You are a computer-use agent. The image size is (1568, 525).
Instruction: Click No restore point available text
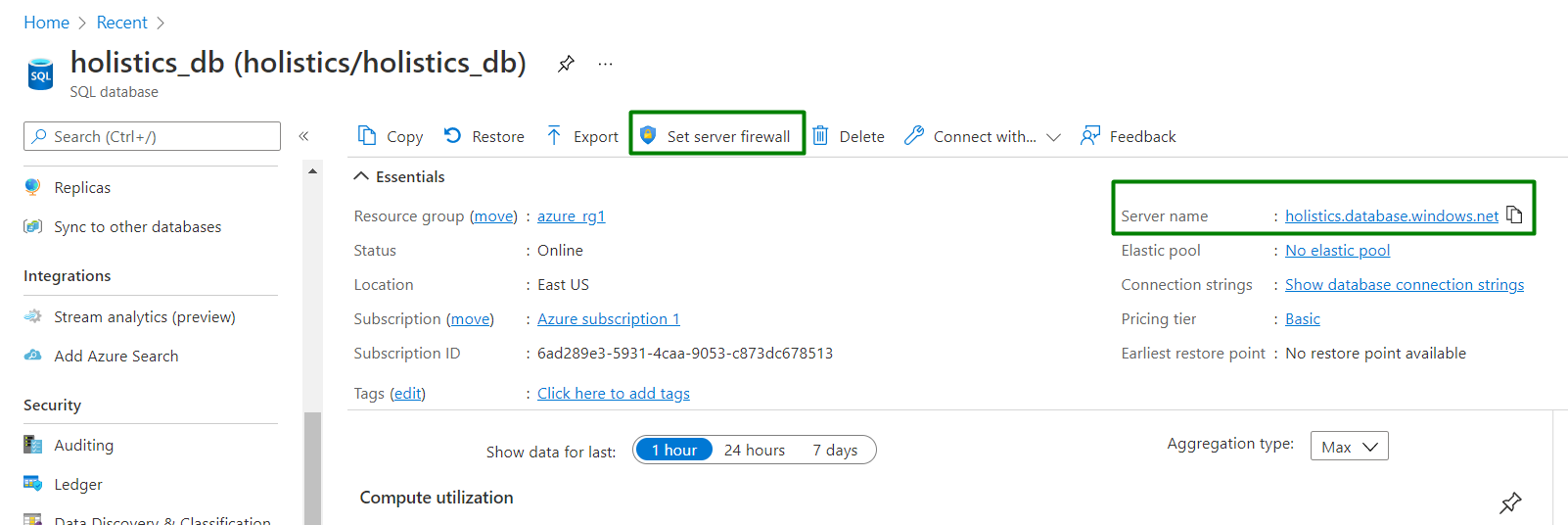(x=1375, y=353)
